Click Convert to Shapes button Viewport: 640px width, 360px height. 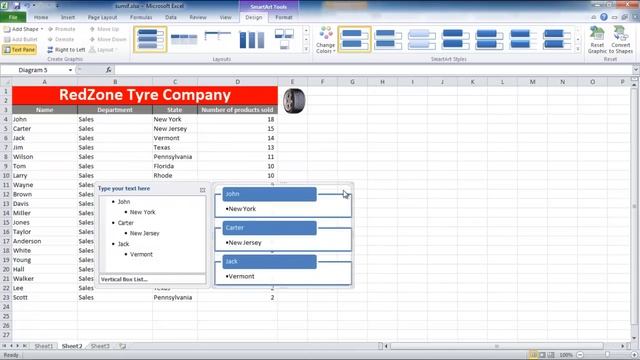coord(621,40)
